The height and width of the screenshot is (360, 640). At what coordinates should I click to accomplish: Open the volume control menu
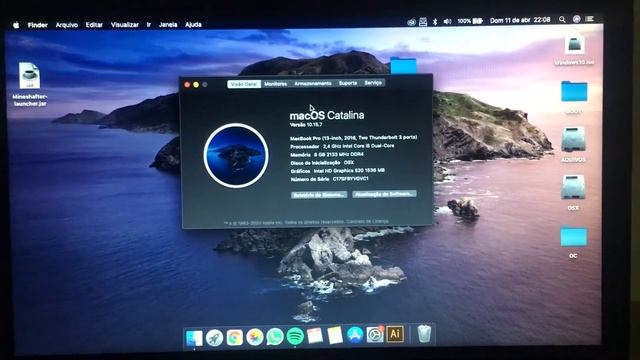(x=447, y=21)
